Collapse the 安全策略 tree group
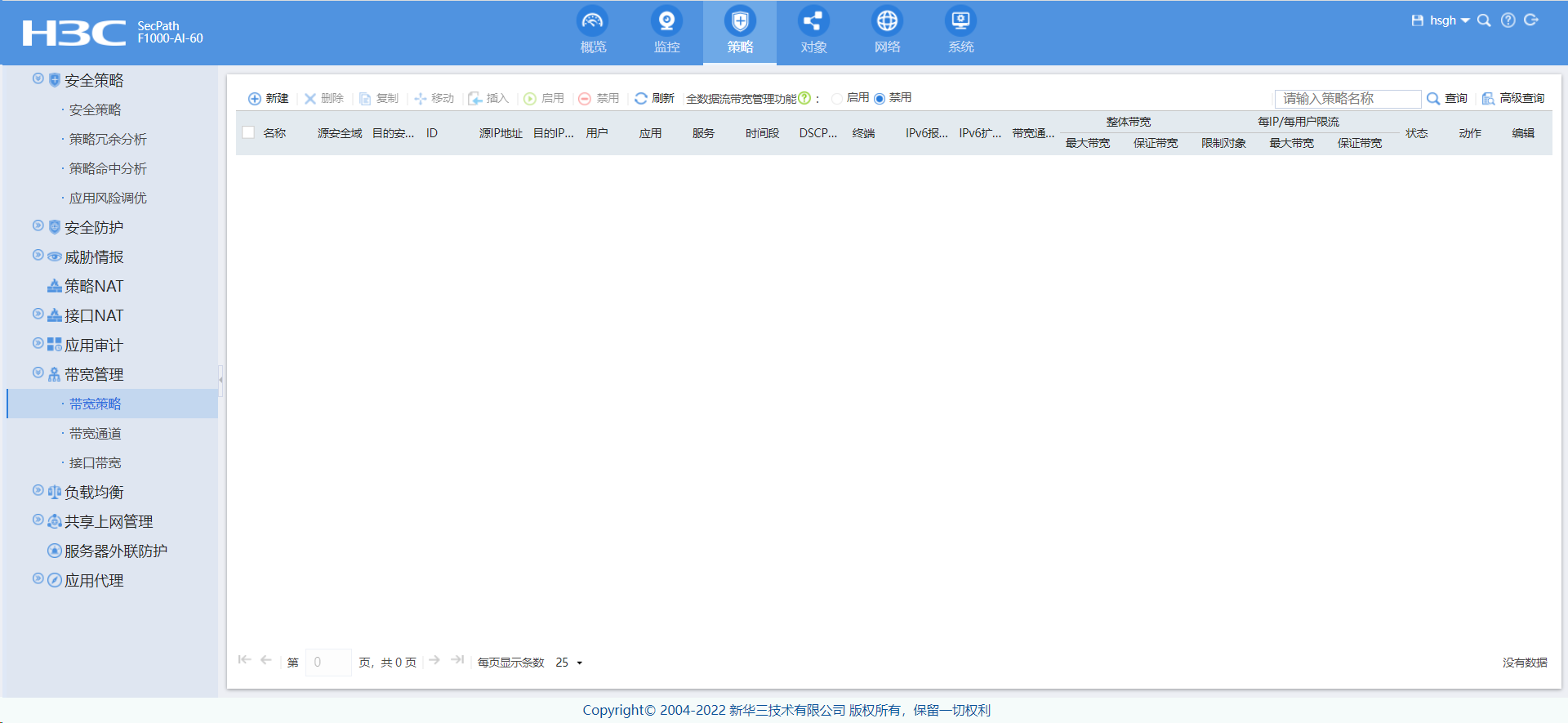The width and height of the screenshot is (1568, 723). click(x=38, y=78)
